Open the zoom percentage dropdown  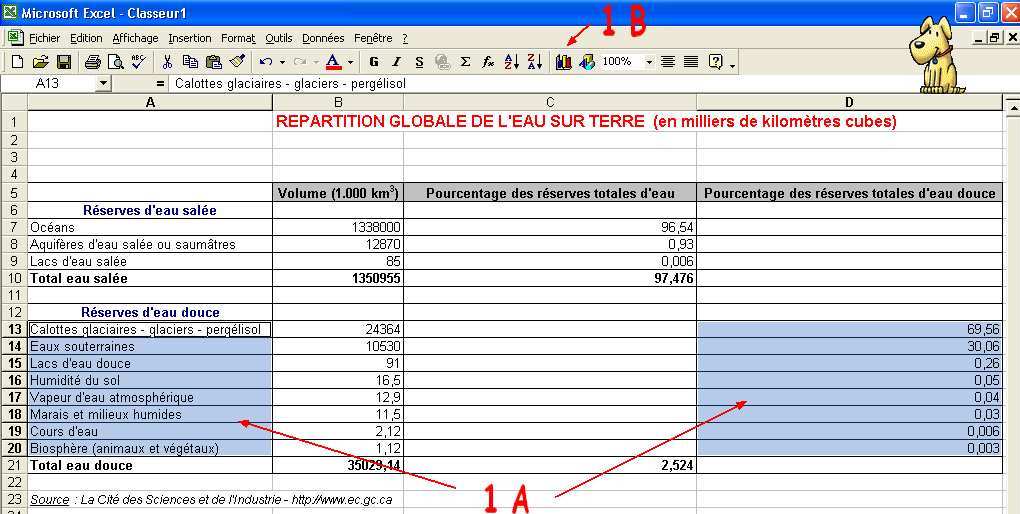click(649, 62)
